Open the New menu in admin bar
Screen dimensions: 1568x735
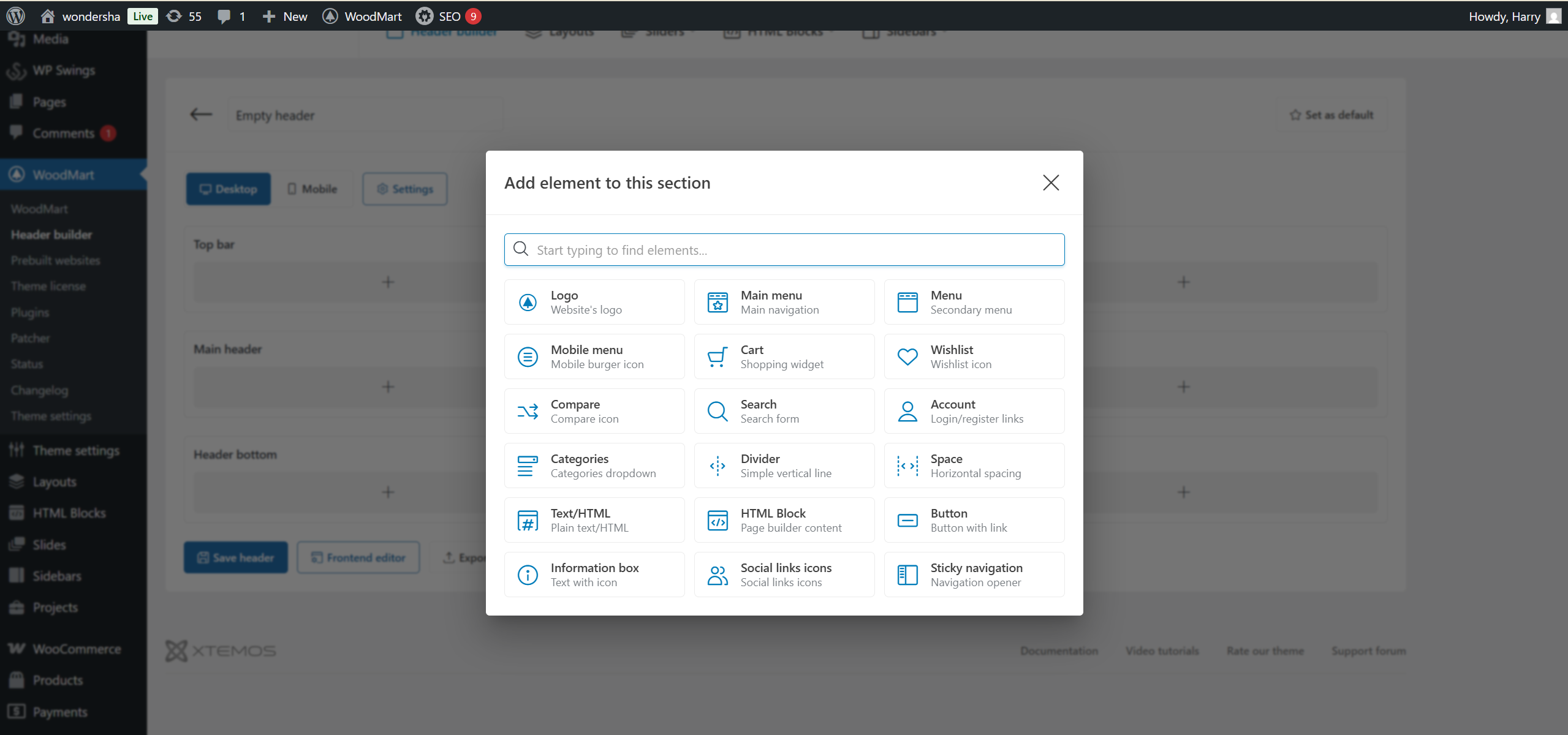coord(285,17)
